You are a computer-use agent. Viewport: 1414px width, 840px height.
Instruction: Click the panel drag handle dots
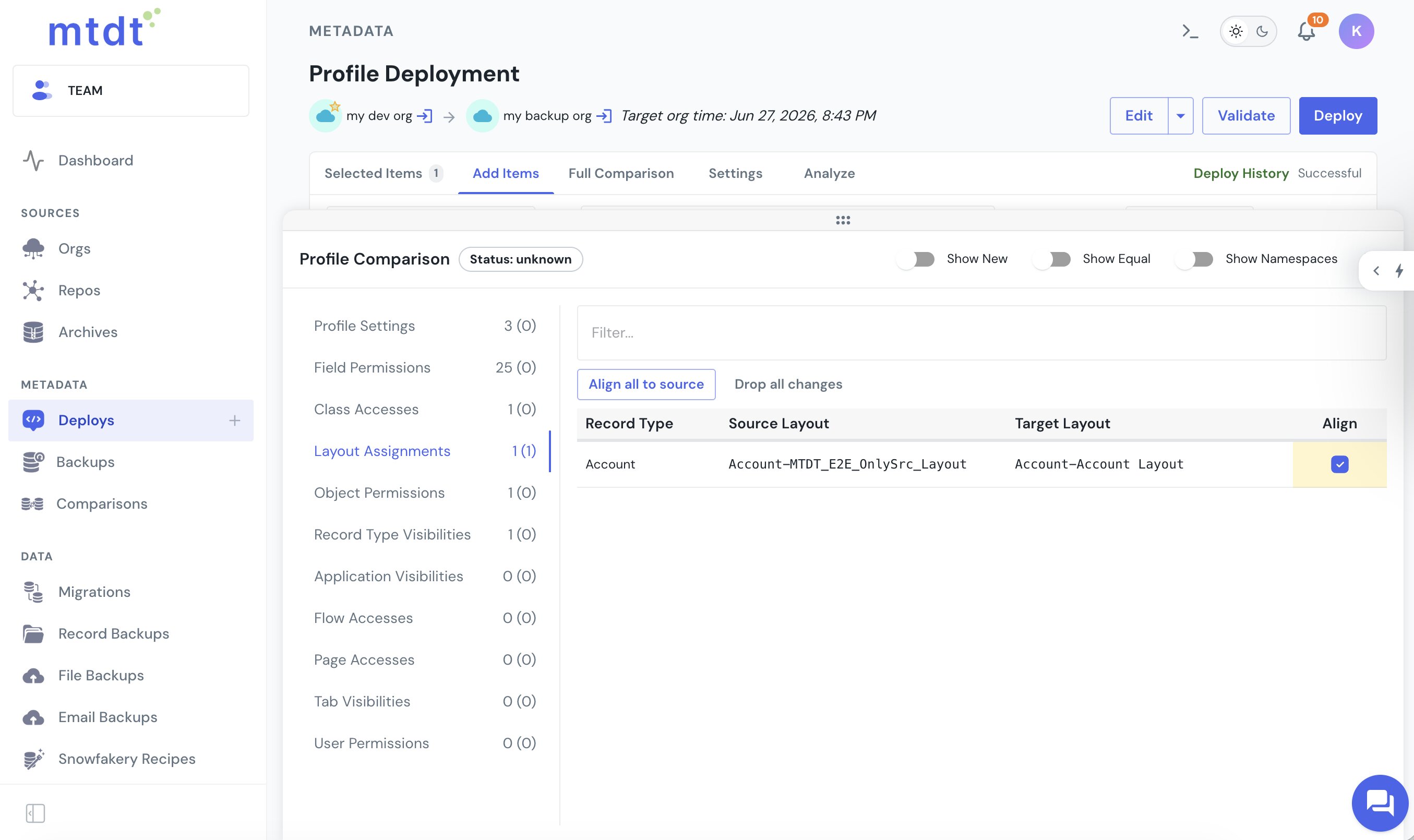[x=843, y=220]
